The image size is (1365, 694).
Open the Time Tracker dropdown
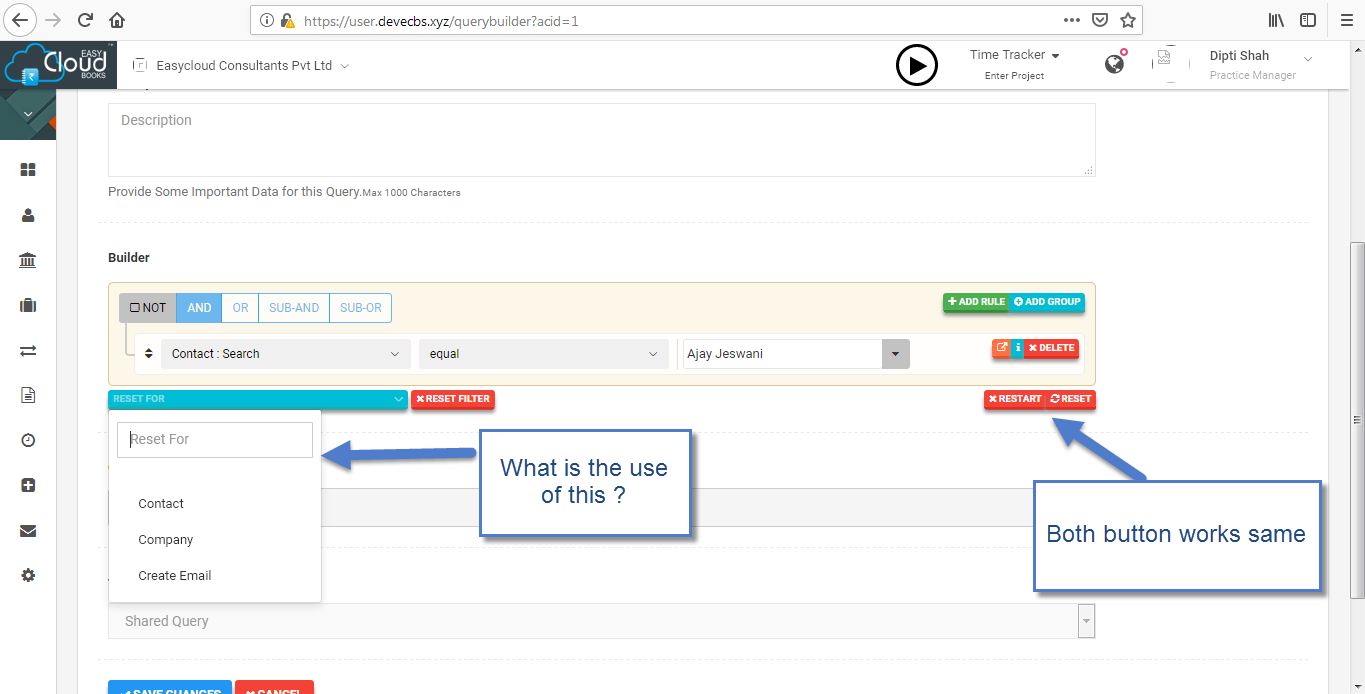point(1015,55)
